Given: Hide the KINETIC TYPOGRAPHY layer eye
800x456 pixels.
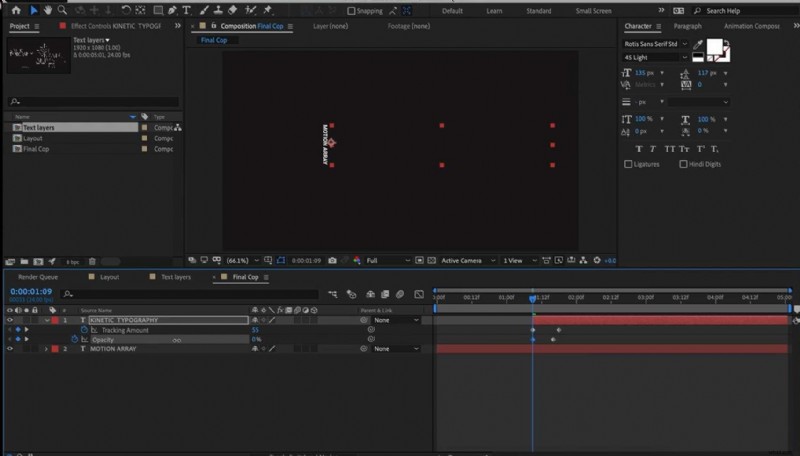Looking at the screenshot, I should 10,320.
